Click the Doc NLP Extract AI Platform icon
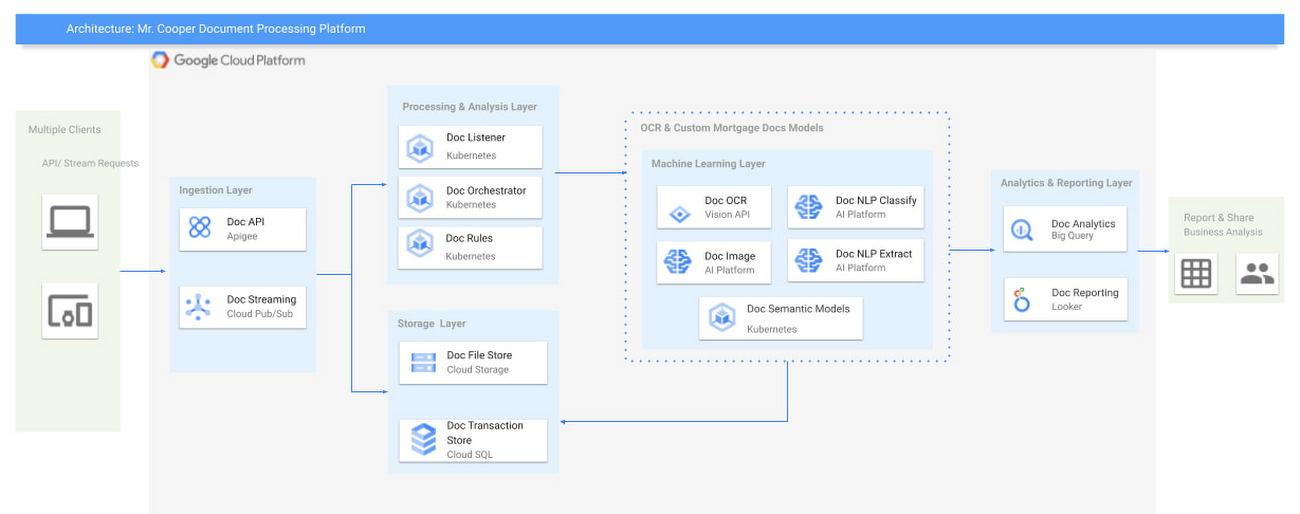 click(808, 262)
